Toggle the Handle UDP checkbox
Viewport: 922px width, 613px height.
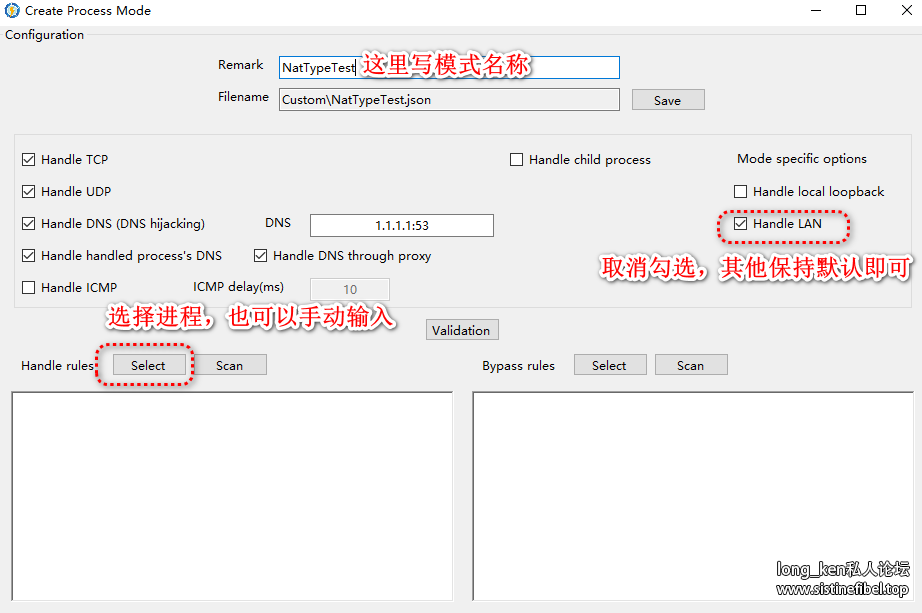click(x=29, y=192)
